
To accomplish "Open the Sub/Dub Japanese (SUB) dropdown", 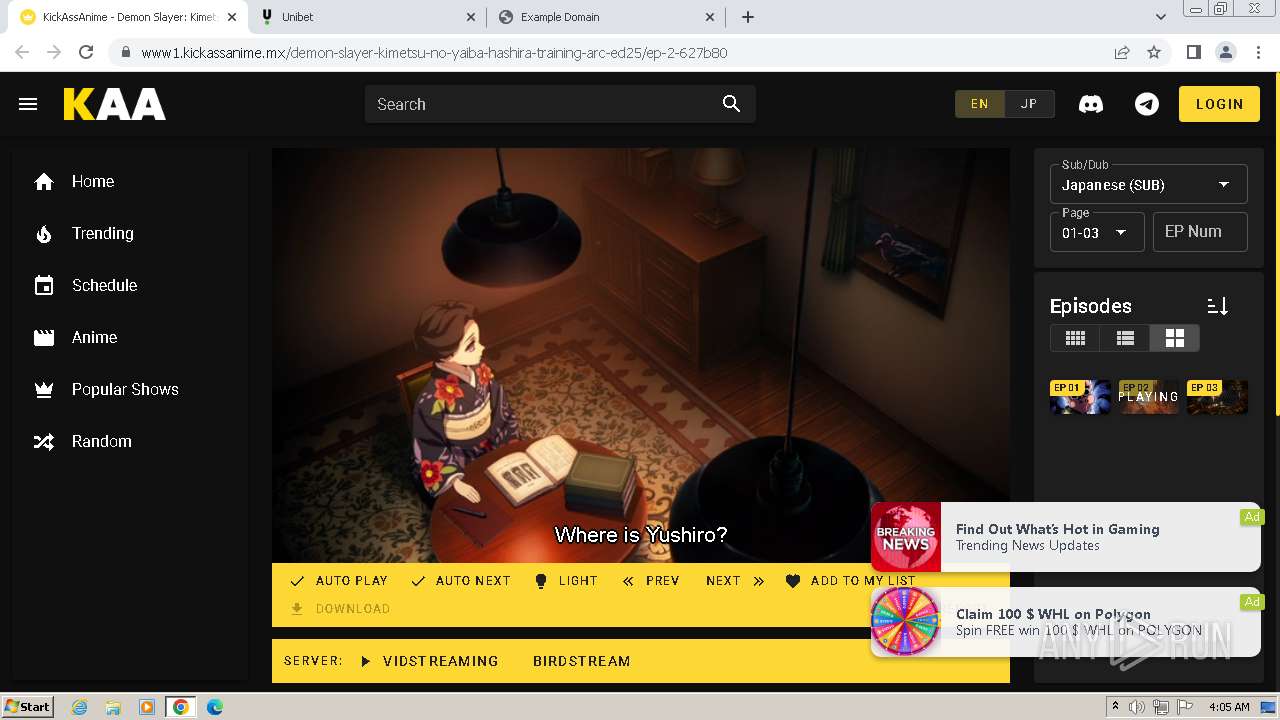I will tap(1148, 184).
